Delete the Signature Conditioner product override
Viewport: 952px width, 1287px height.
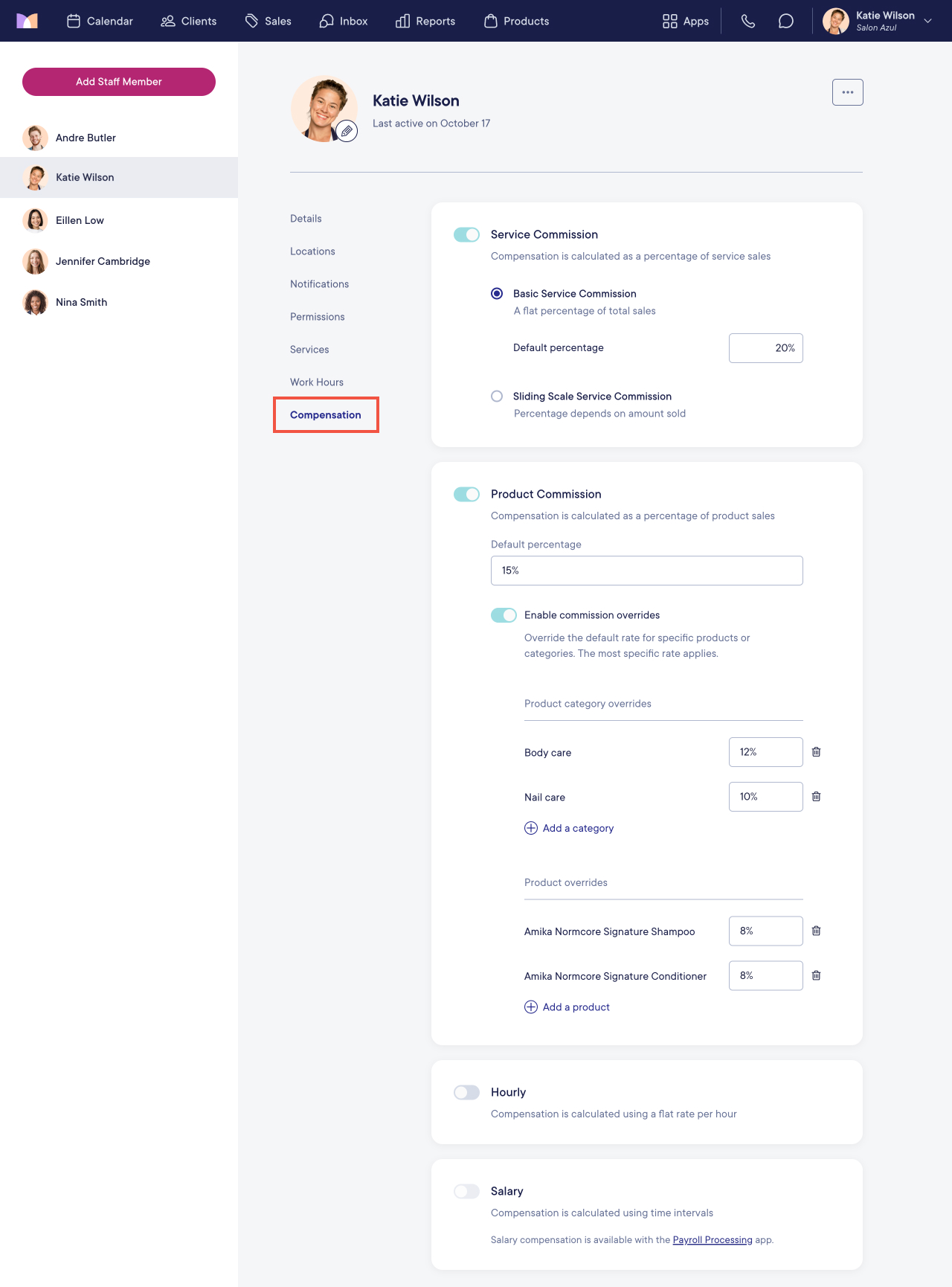[816, 975]
